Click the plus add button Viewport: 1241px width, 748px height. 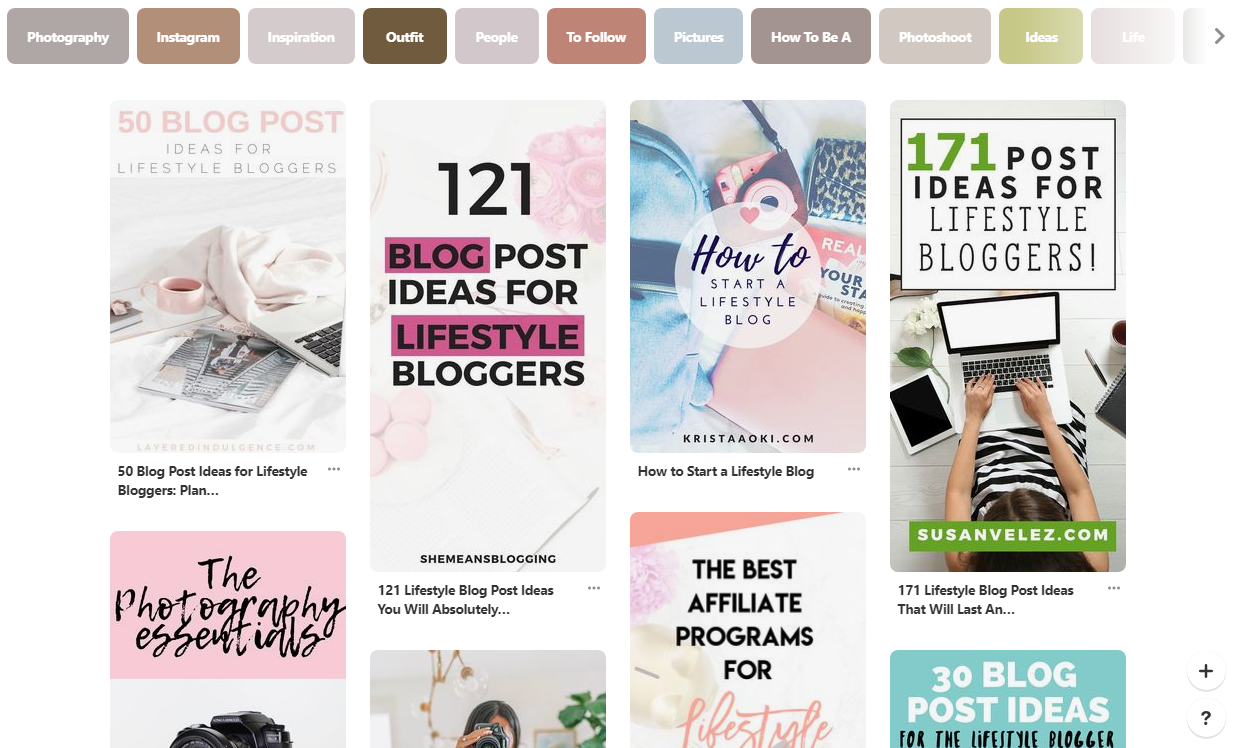1206,671
